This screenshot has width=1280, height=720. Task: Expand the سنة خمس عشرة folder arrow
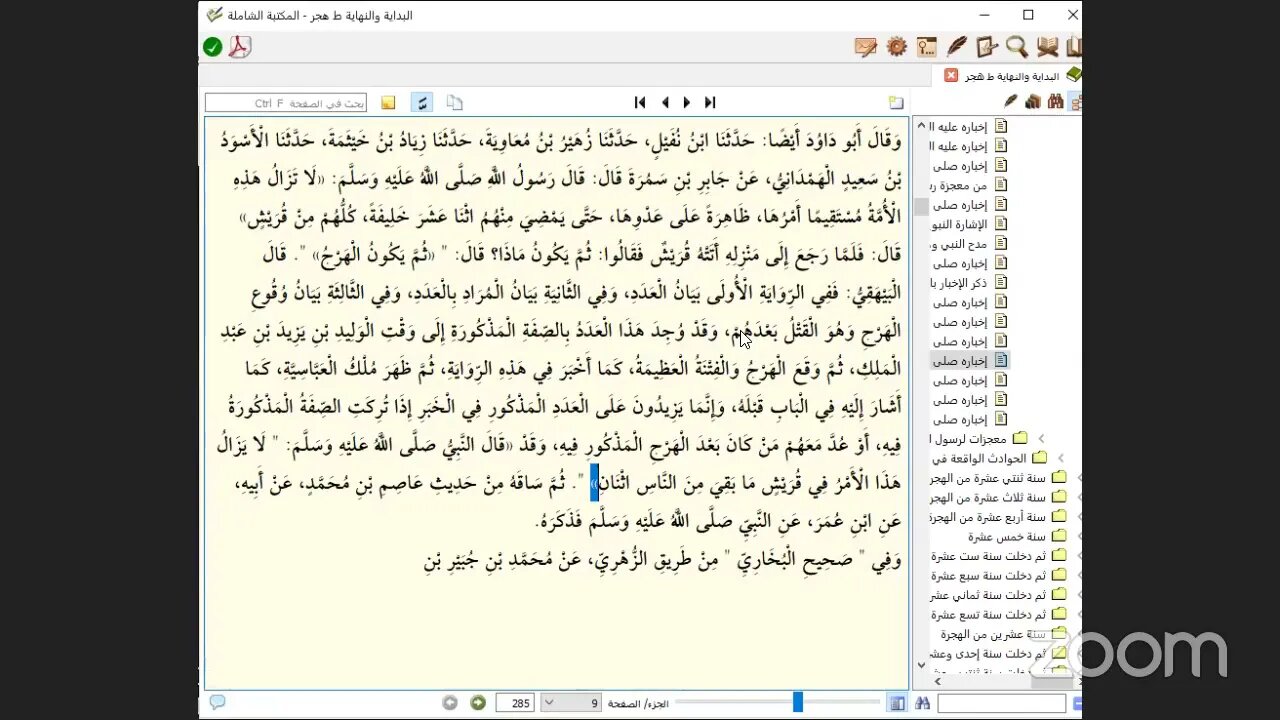[x=1078, y=536]
